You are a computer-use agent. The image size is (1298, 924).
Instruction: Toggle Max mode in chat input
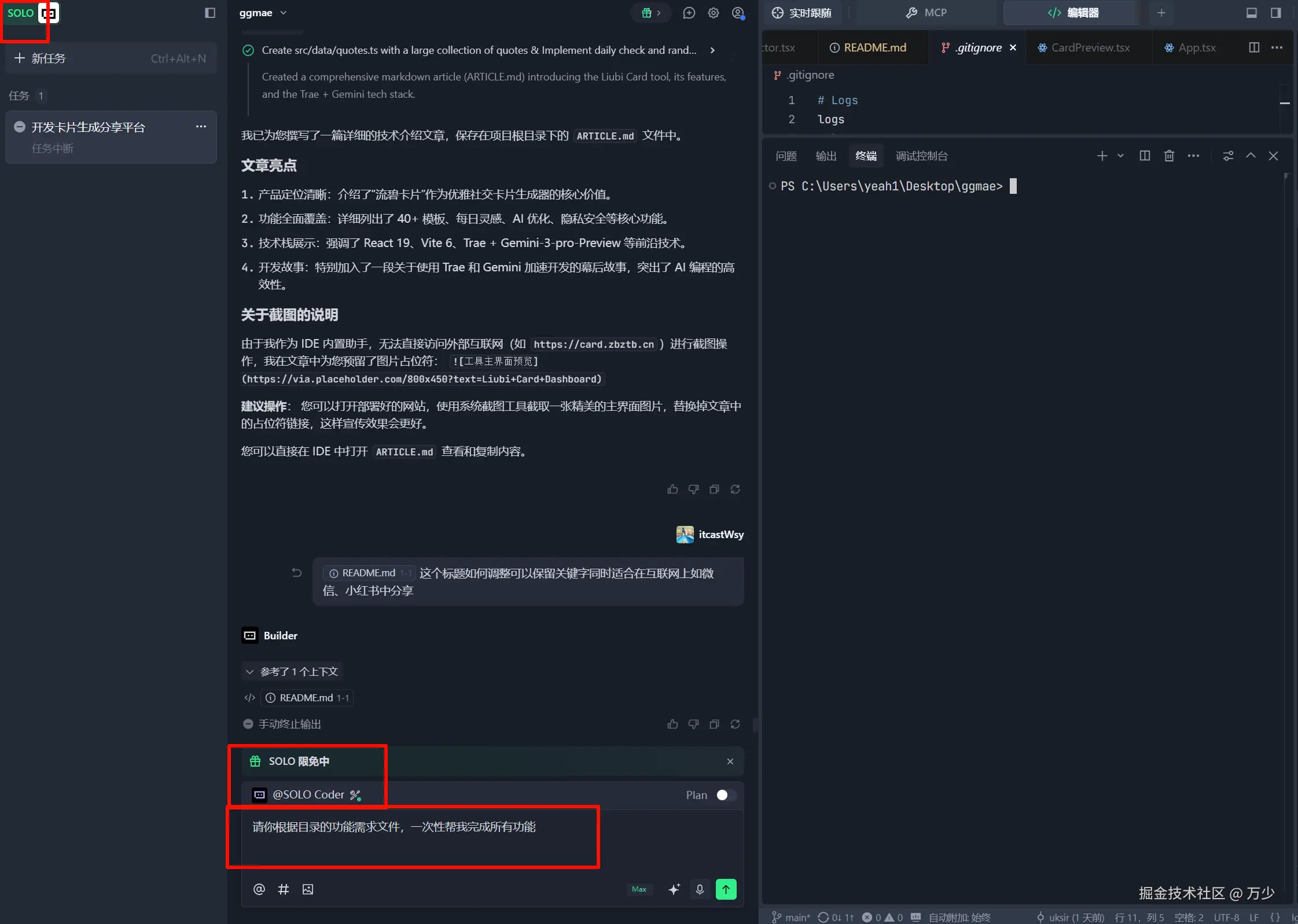pos(639,889)
